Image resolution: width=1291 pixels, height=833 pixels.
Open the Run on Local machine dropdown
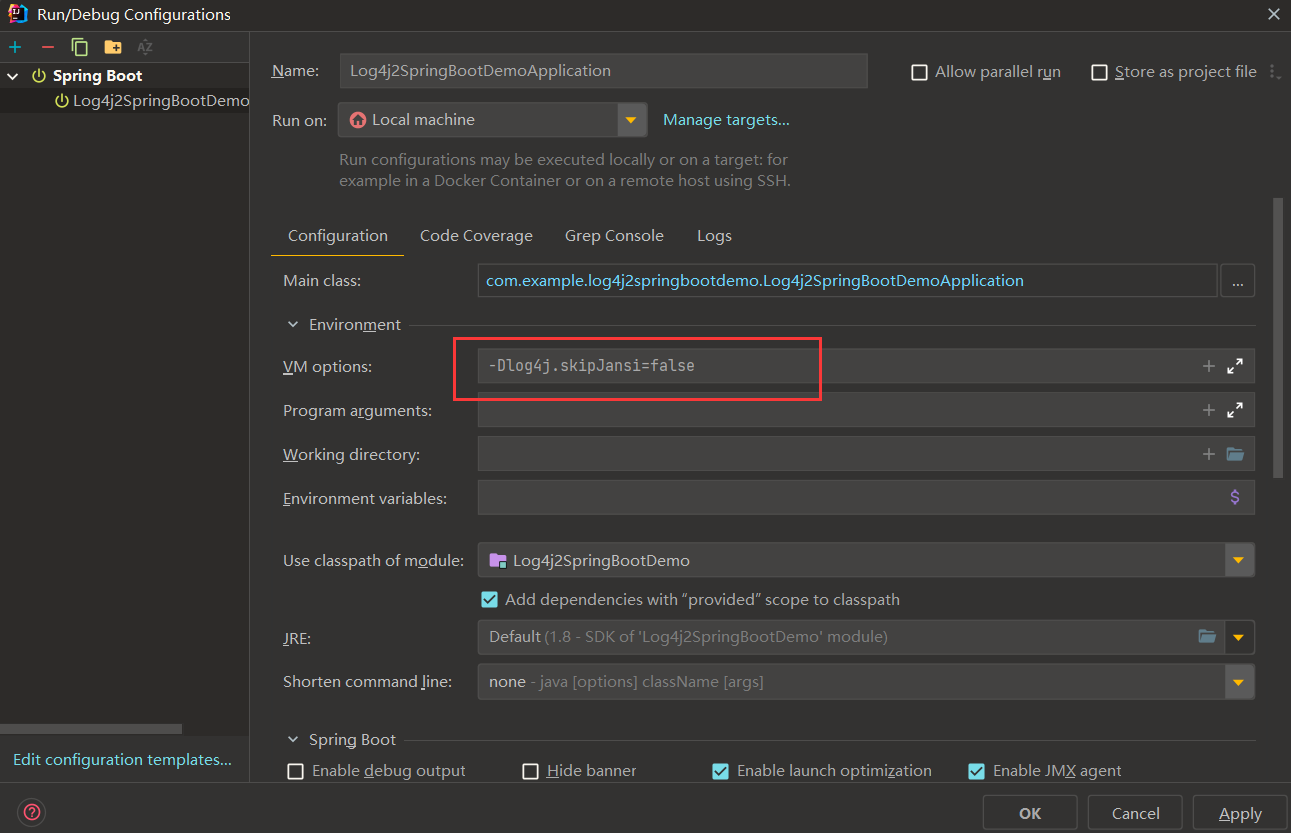click(x=630, y=120)
